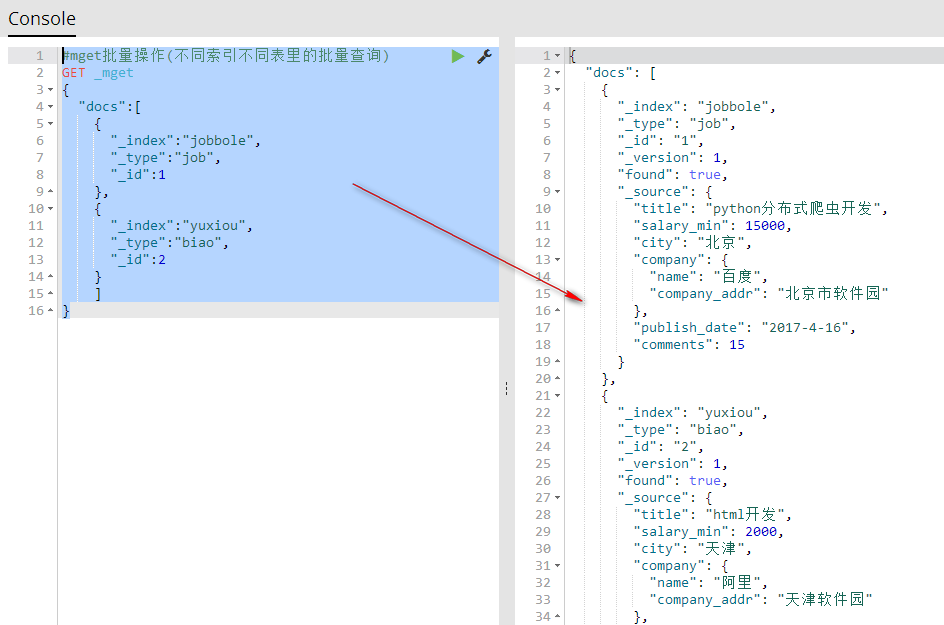Click the pane splitter handle between editors
944x625 pixels.
pos(506,388)
